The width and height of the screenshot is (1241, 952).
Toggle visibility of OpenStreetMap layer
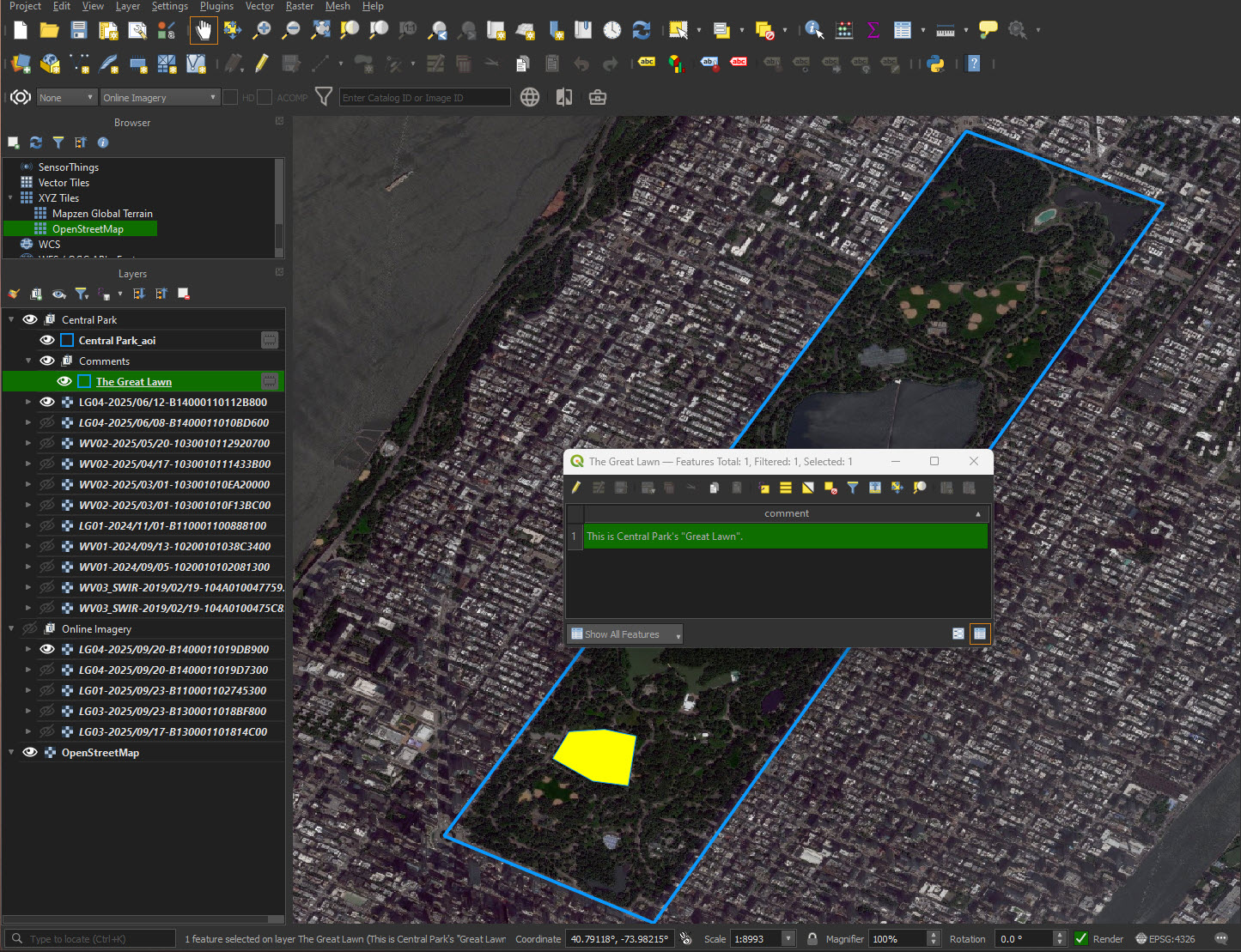[x=30, y=753]
